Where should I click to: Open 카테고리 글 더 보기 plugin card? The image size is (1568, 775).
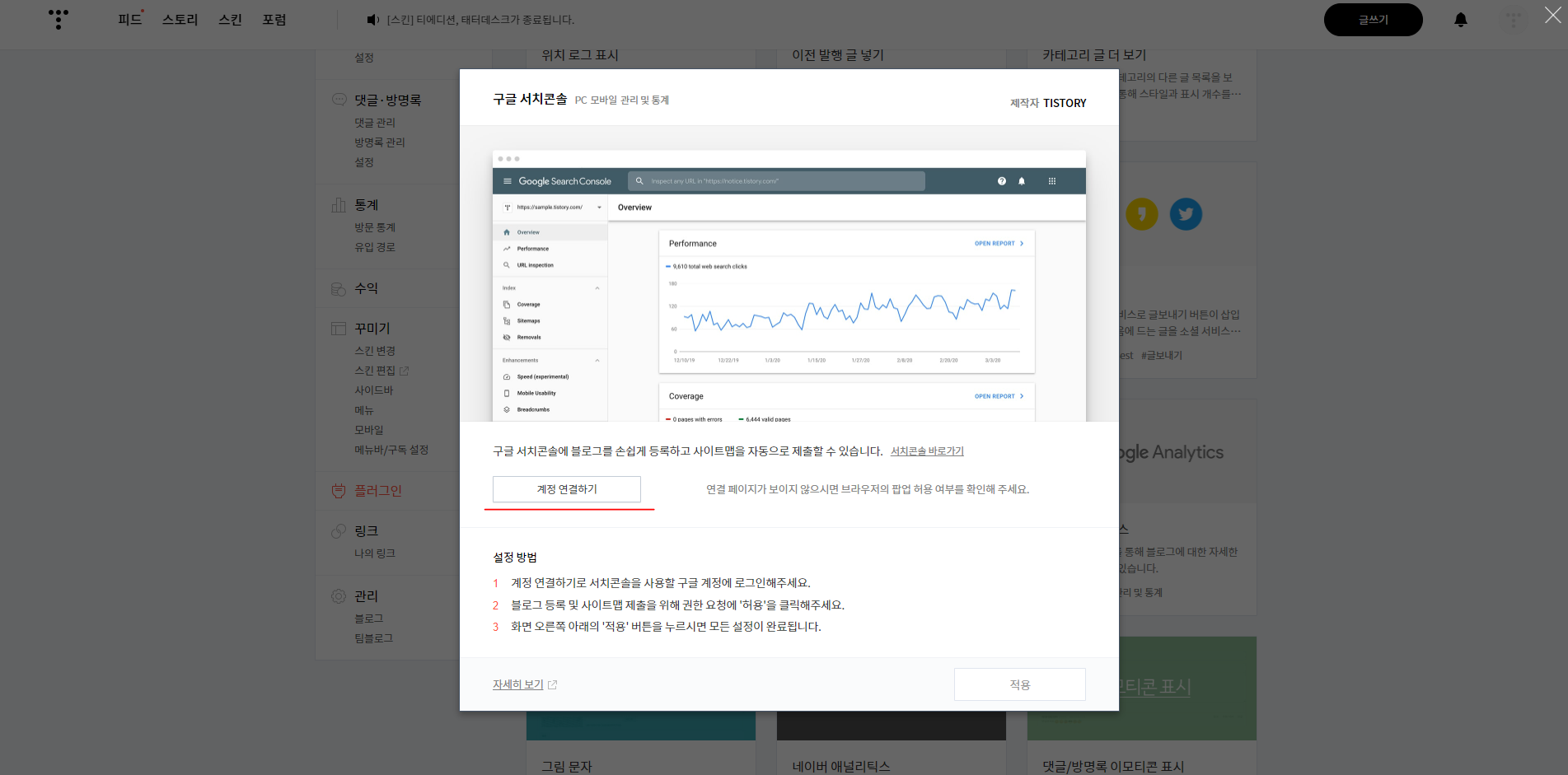[1094, 55]
